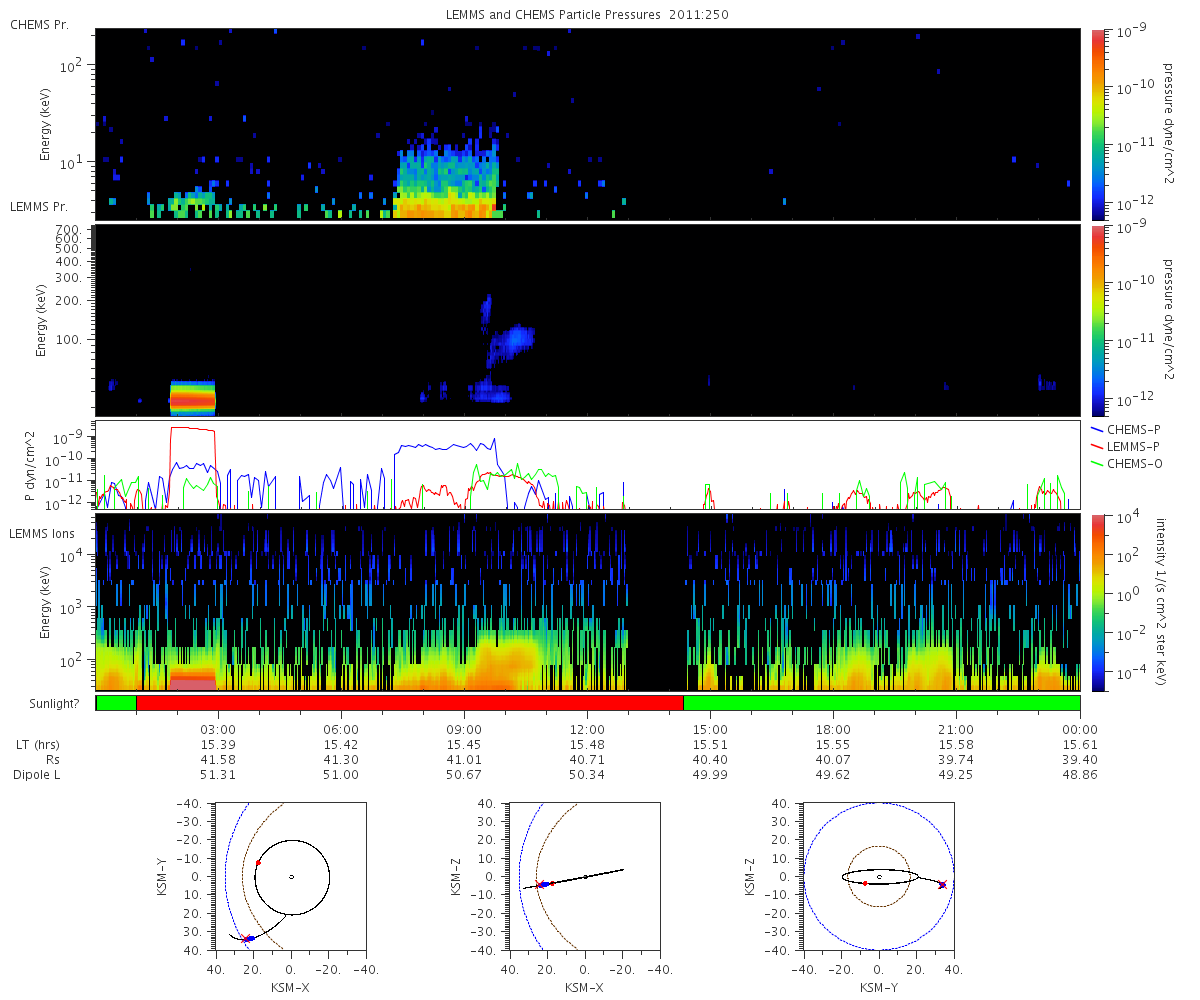Click the Dipole L value 48.86
The image size is (1200, 1000).
(x=1080, y=775)
